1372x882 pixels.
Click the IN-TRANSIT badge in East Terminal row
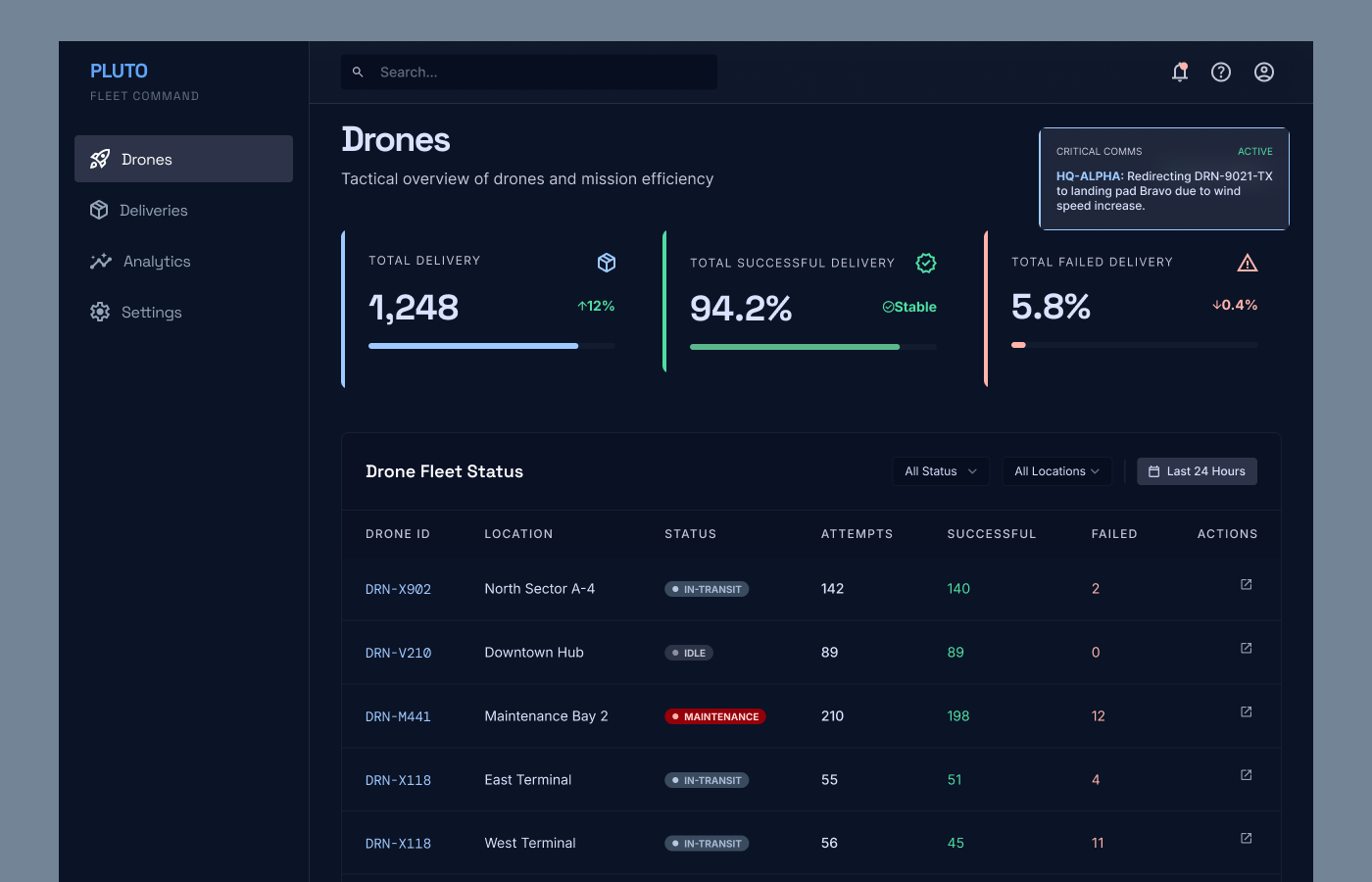click(x=707, y=780)
